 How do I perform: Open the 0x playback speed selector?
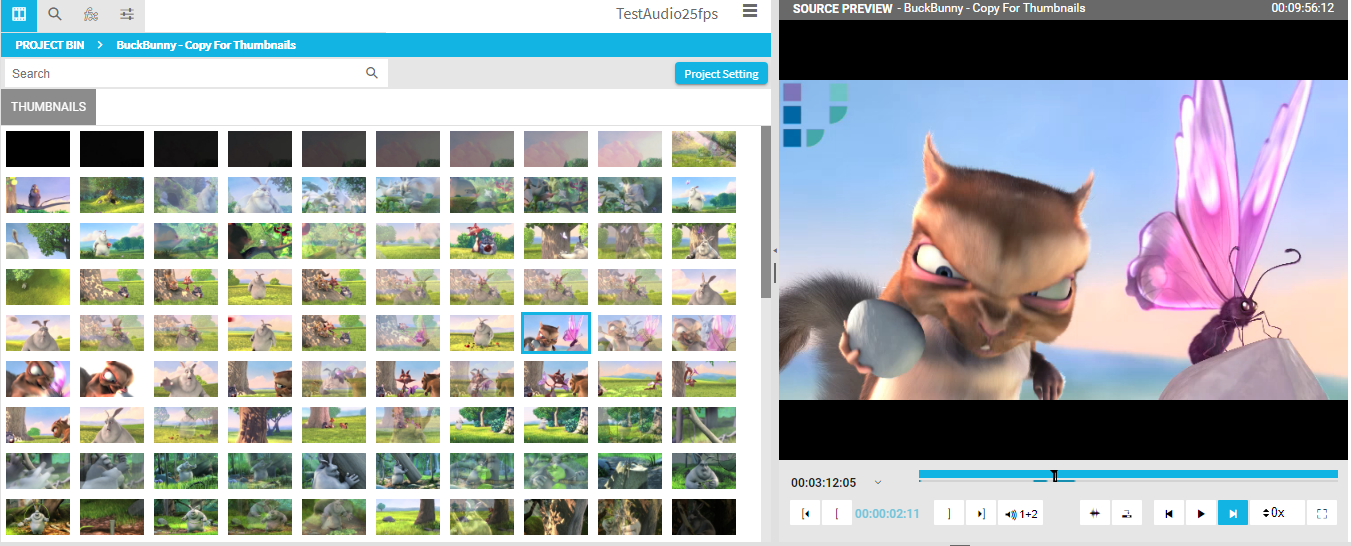click(1276, 514)
